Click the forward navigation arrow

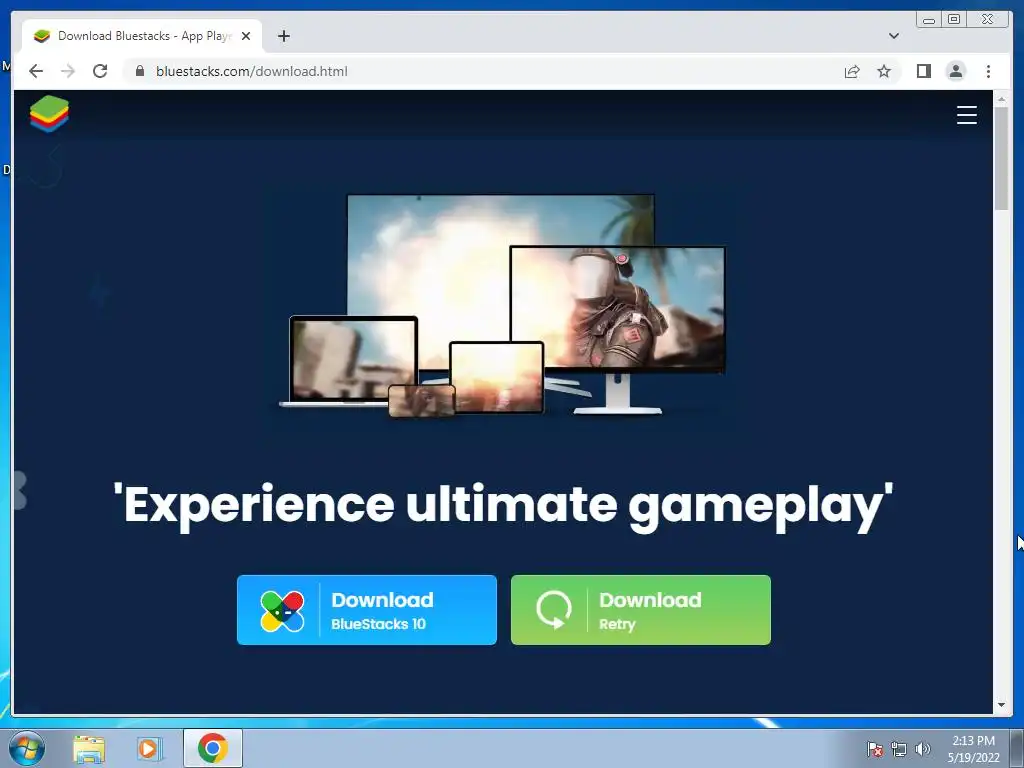(x=68, y=71)
